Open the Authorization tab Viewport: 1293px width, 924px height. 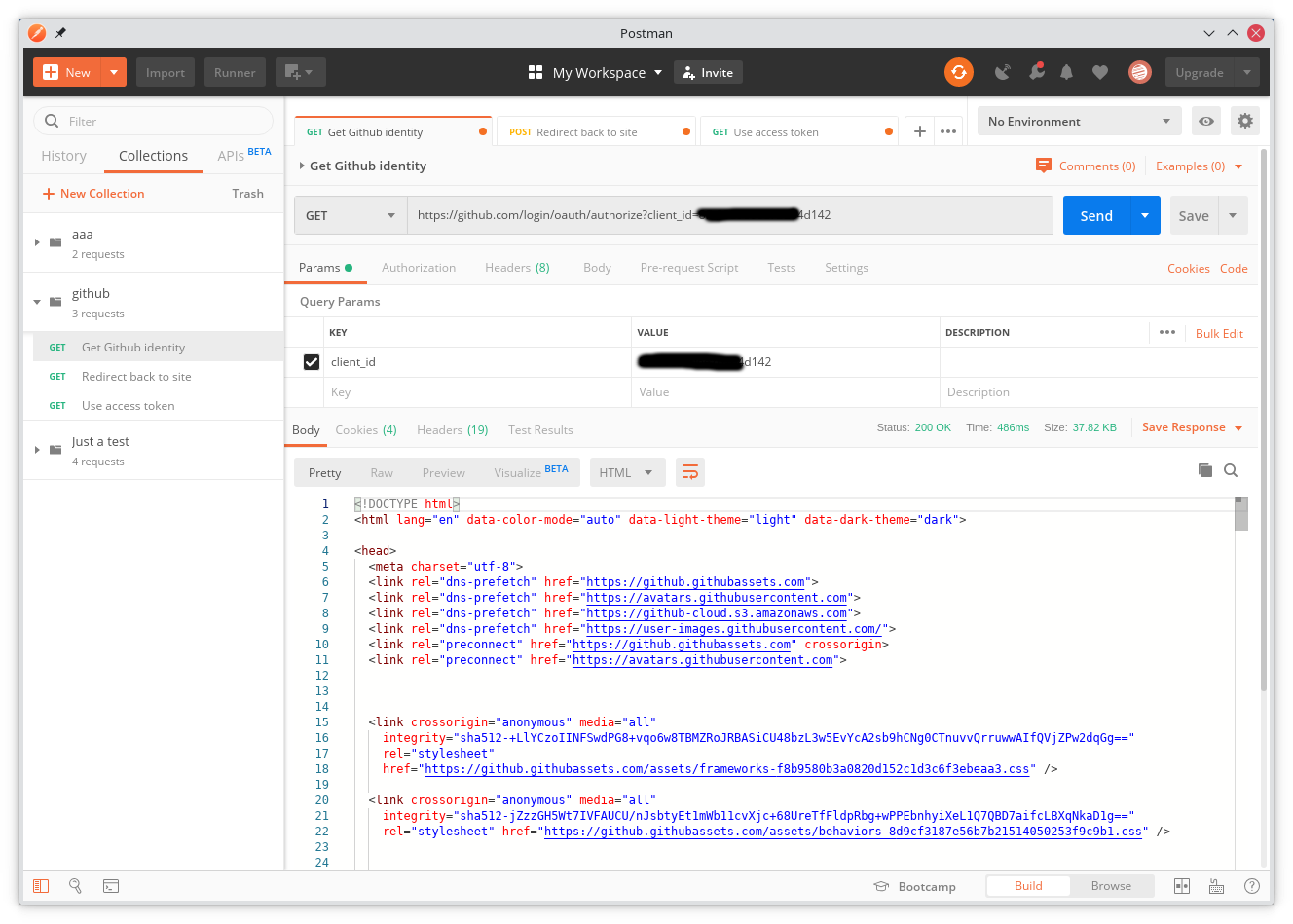coord(419,268)
